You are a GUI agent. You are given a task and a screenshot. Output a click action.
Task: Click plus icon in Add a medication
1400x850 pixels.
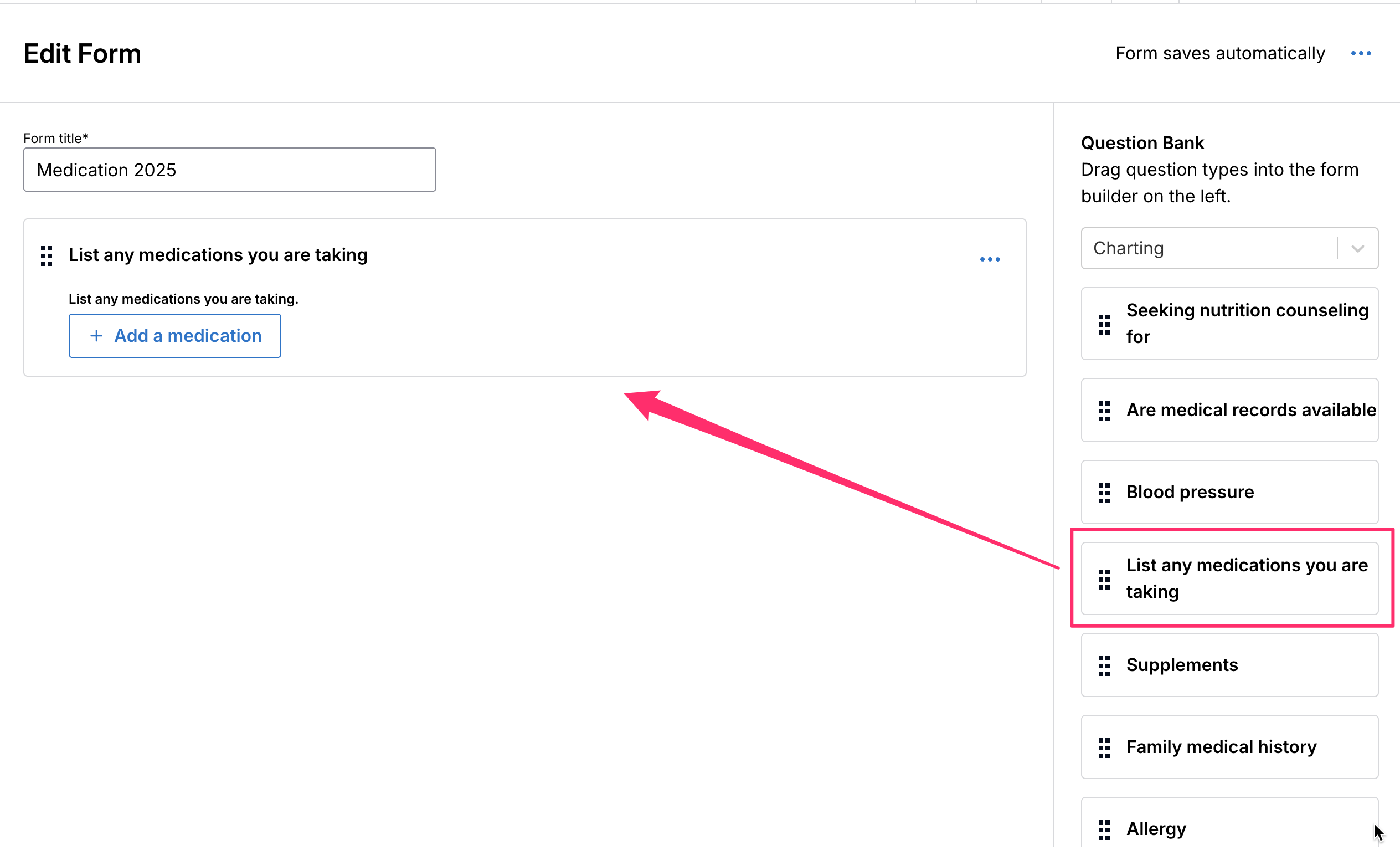tap(96, 336)
